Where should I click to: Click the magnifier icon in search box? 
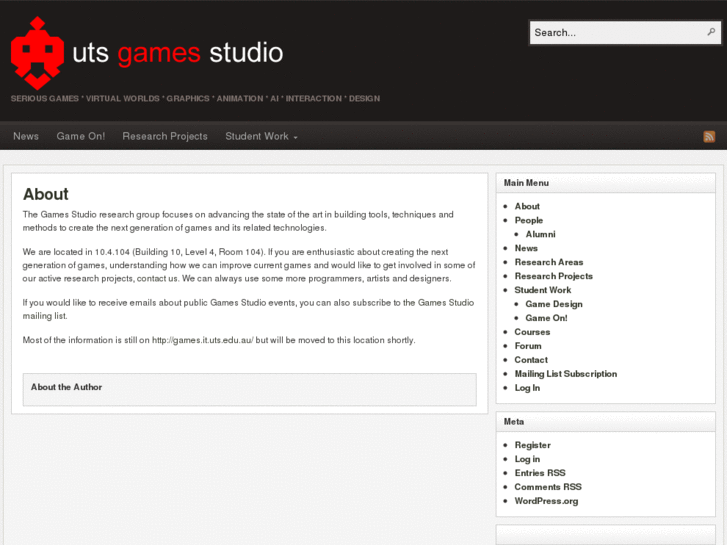pyautogui.click(x=711, y=32)
